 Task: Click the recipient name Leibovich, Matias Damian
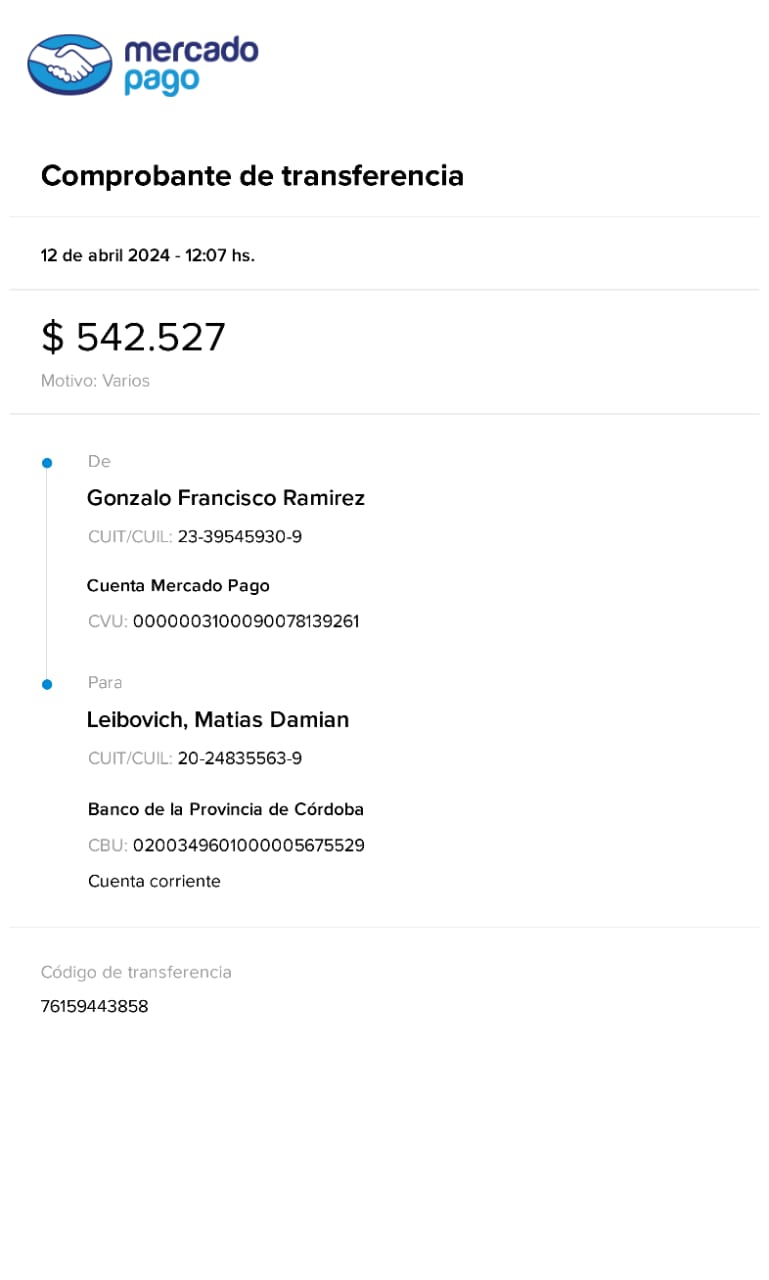218,720
